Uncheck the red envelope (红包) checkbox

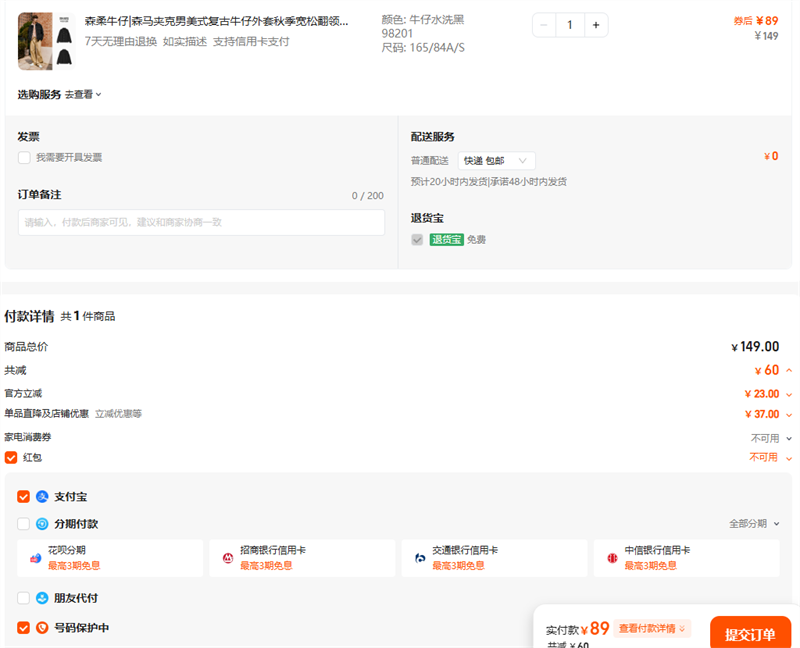(11, 457)
